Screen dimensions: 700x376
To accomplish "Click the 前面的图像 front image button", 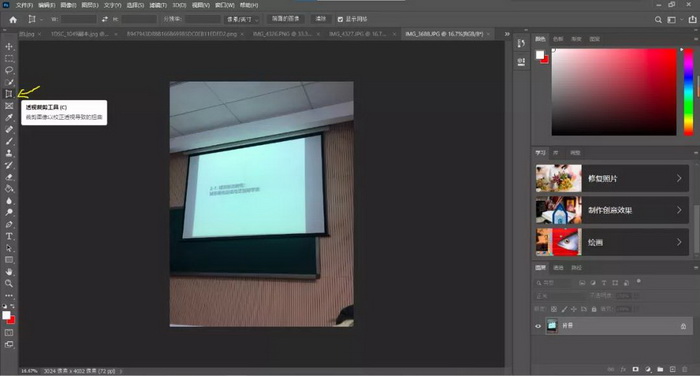I will tap(286, 19).
